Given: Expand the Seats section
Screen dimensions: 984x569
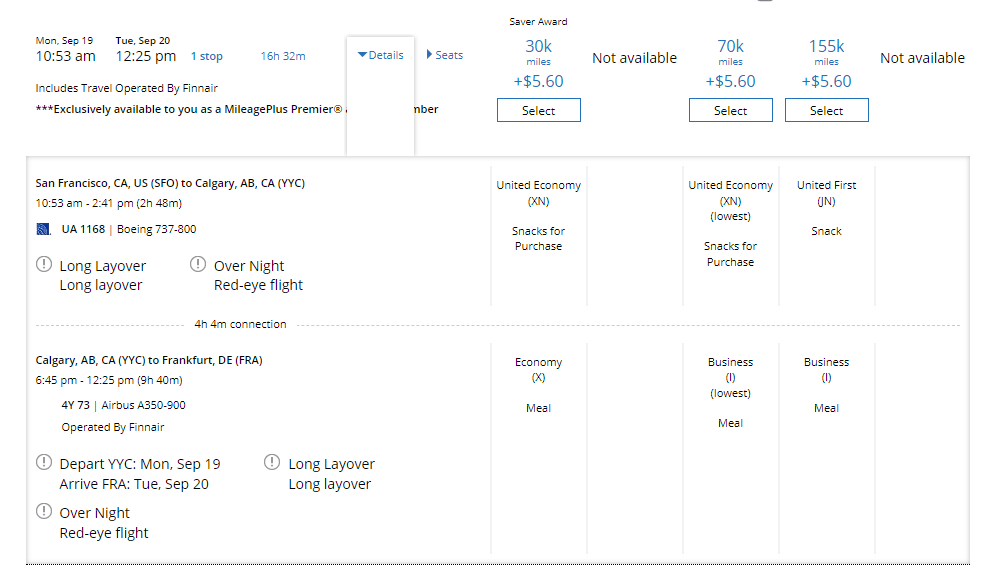Looking at the screenshot, I should click(x=445, y=55).
